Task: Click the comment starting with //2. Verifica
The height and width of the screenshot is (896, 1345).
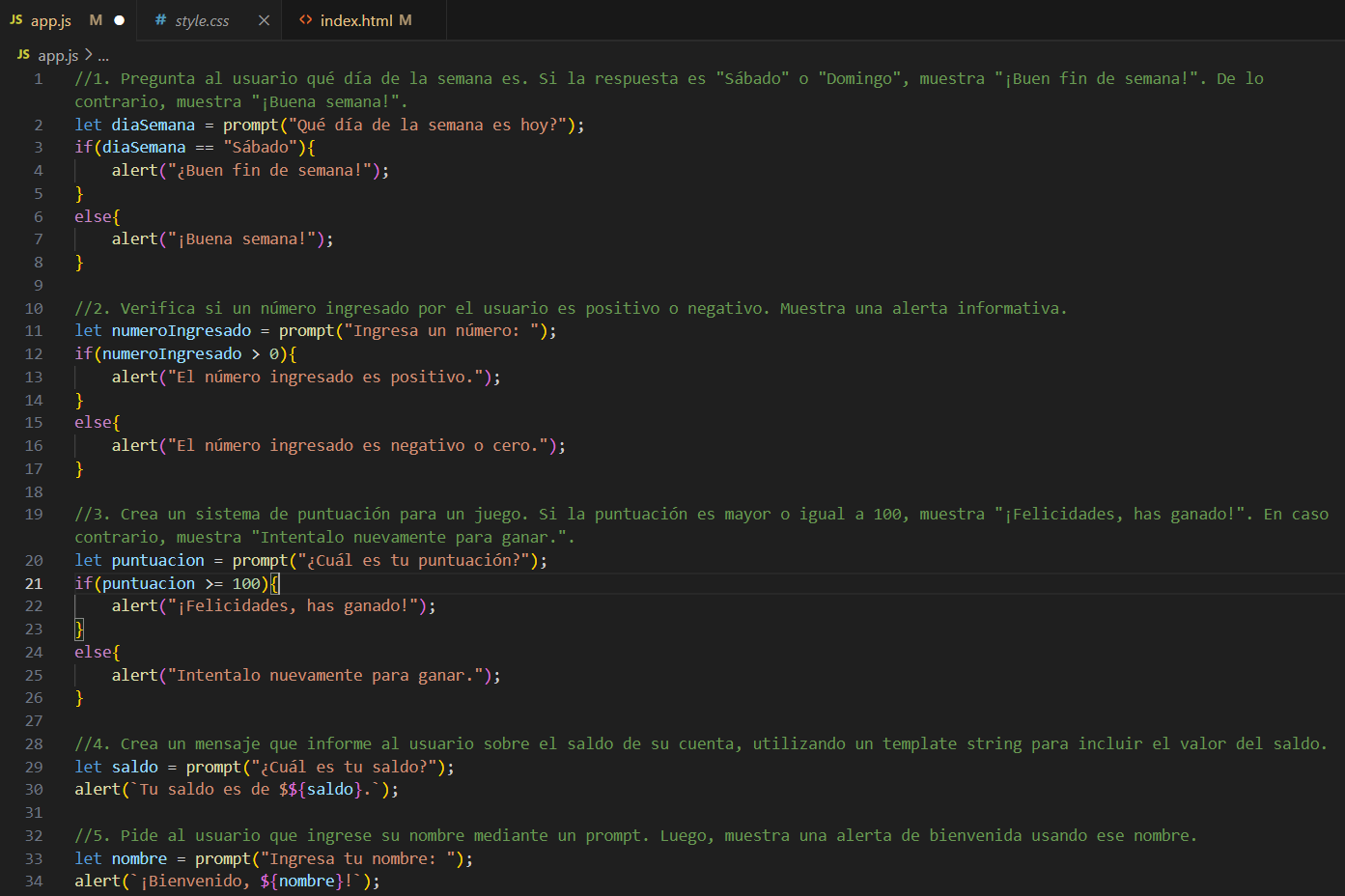Action: pos(571,309)
